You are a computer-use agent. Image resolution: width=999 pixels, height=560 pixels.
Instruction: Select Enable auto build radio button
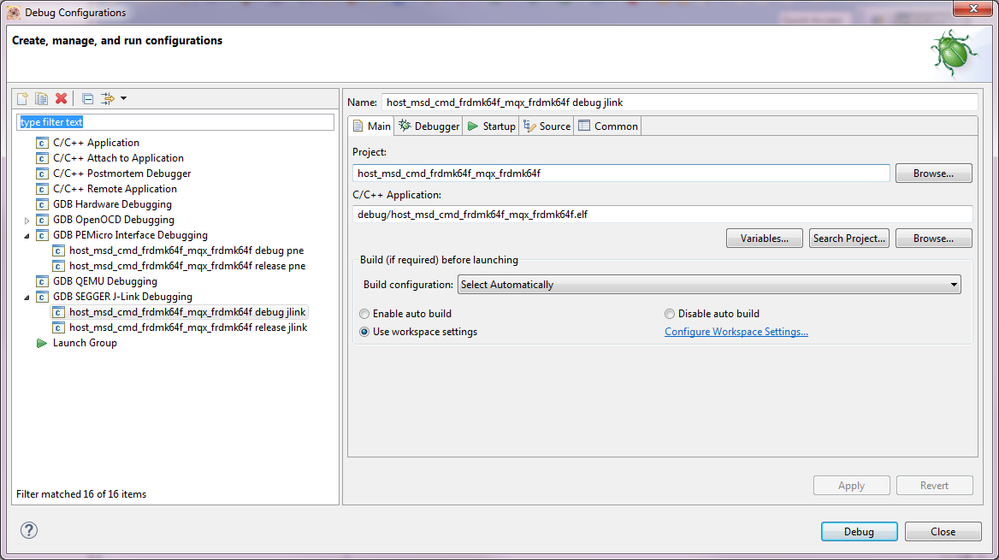364,313
